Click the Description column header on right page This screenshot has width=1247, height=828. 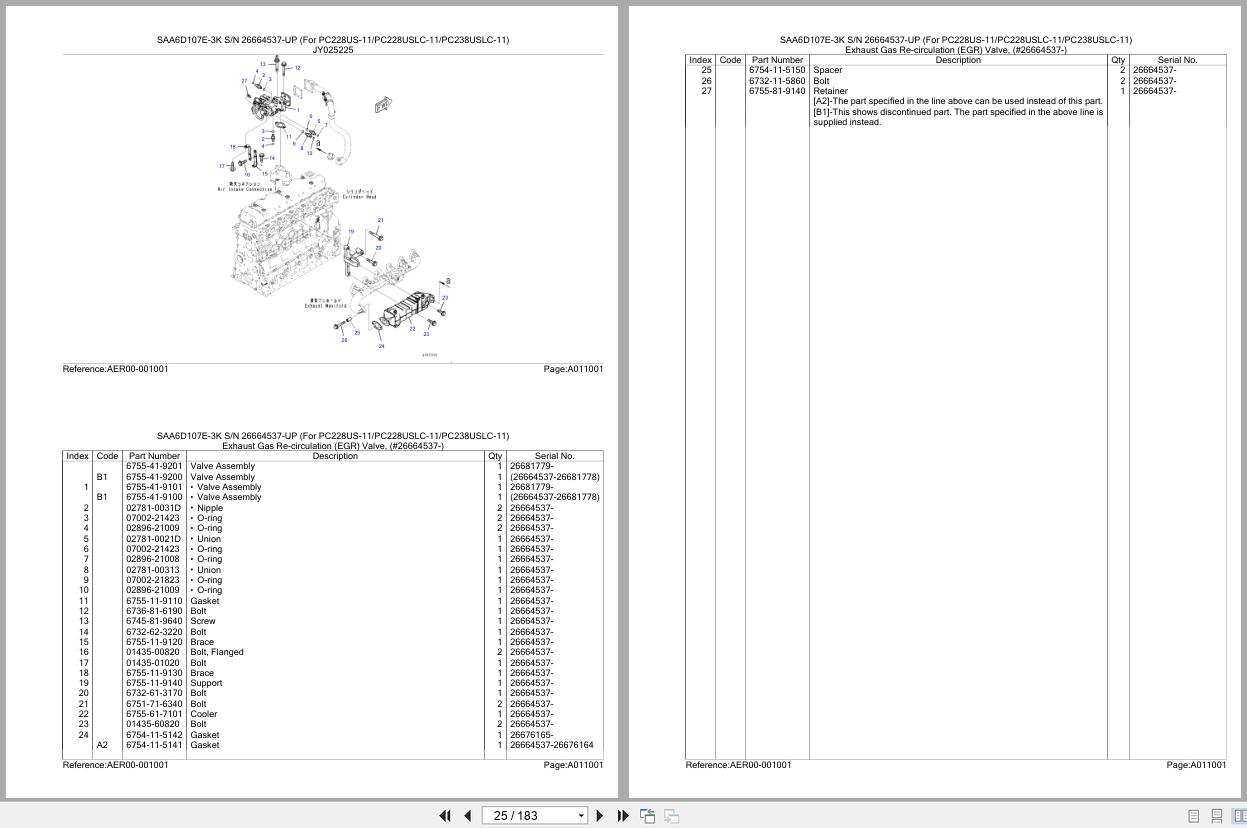point(958,60)
